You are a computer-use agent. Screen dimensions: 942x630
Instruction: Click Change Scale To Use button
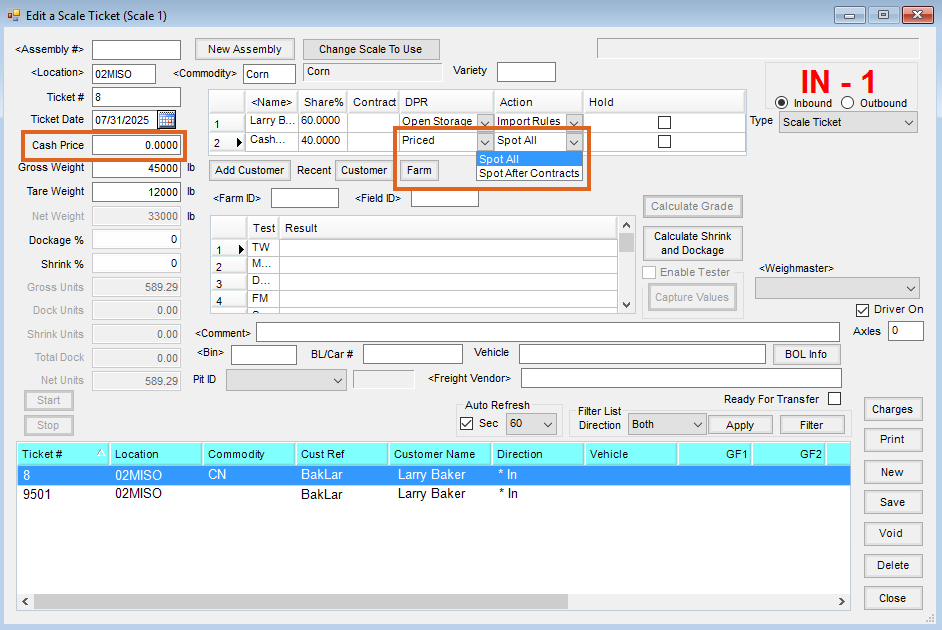tap(371, 49)
